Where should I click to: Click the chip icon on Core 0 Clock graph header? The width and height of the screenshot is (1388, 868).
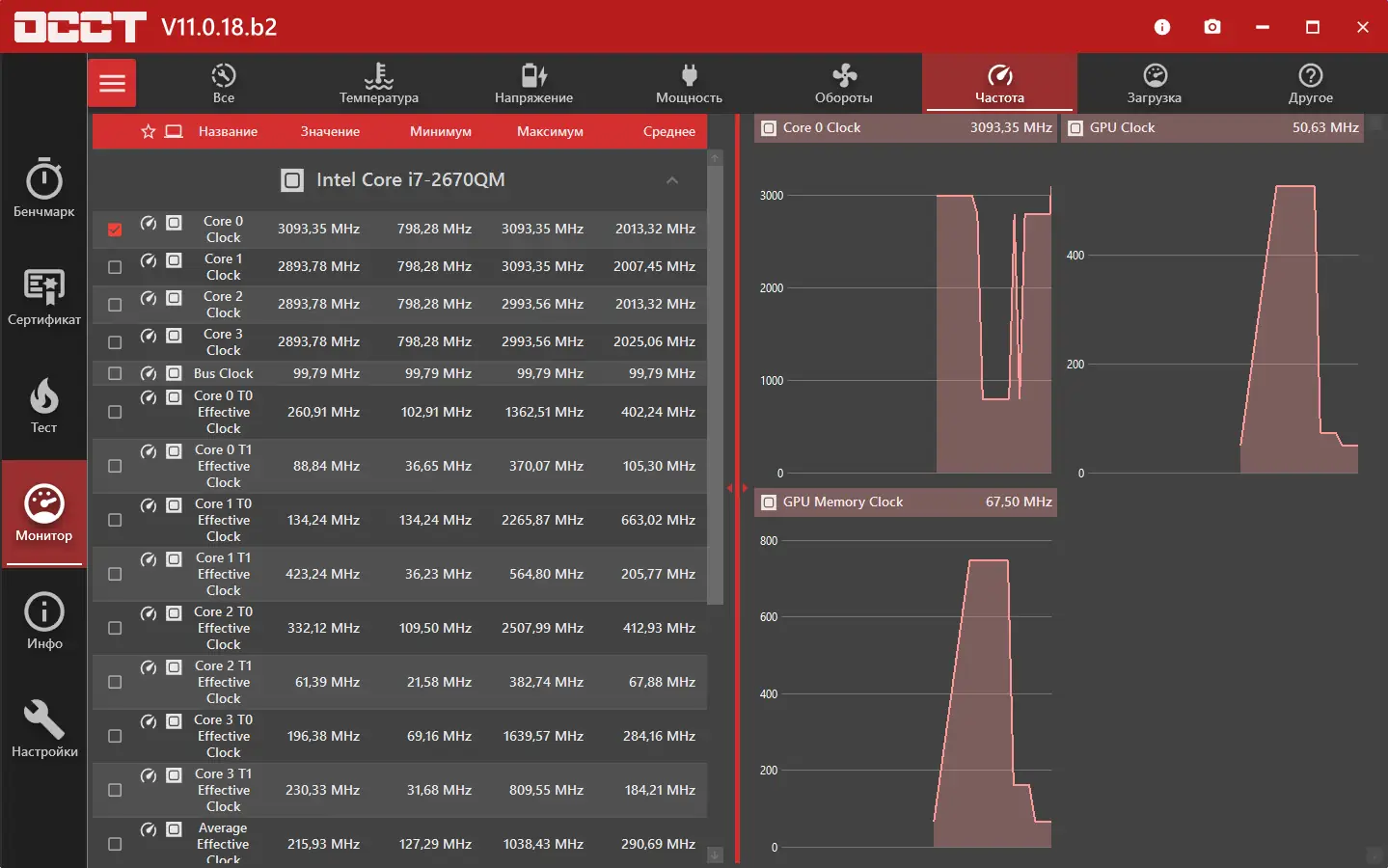(769, 128)
